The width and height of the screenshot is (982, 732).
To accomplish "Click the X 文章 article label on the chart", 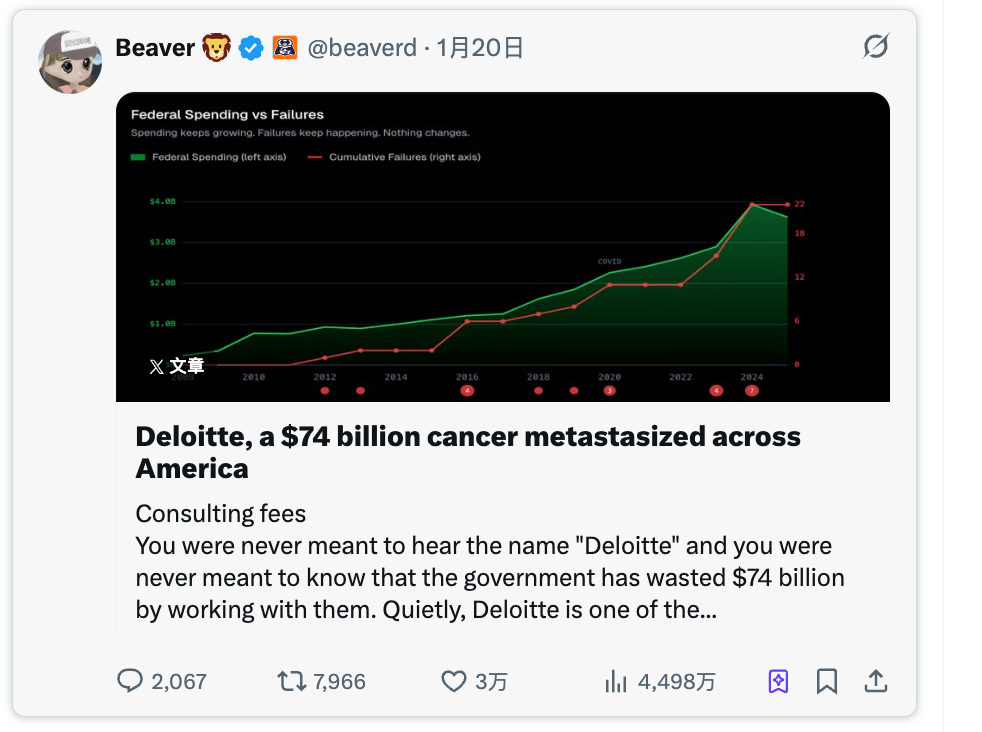I will pyautogui.click(x=177, y=366).
